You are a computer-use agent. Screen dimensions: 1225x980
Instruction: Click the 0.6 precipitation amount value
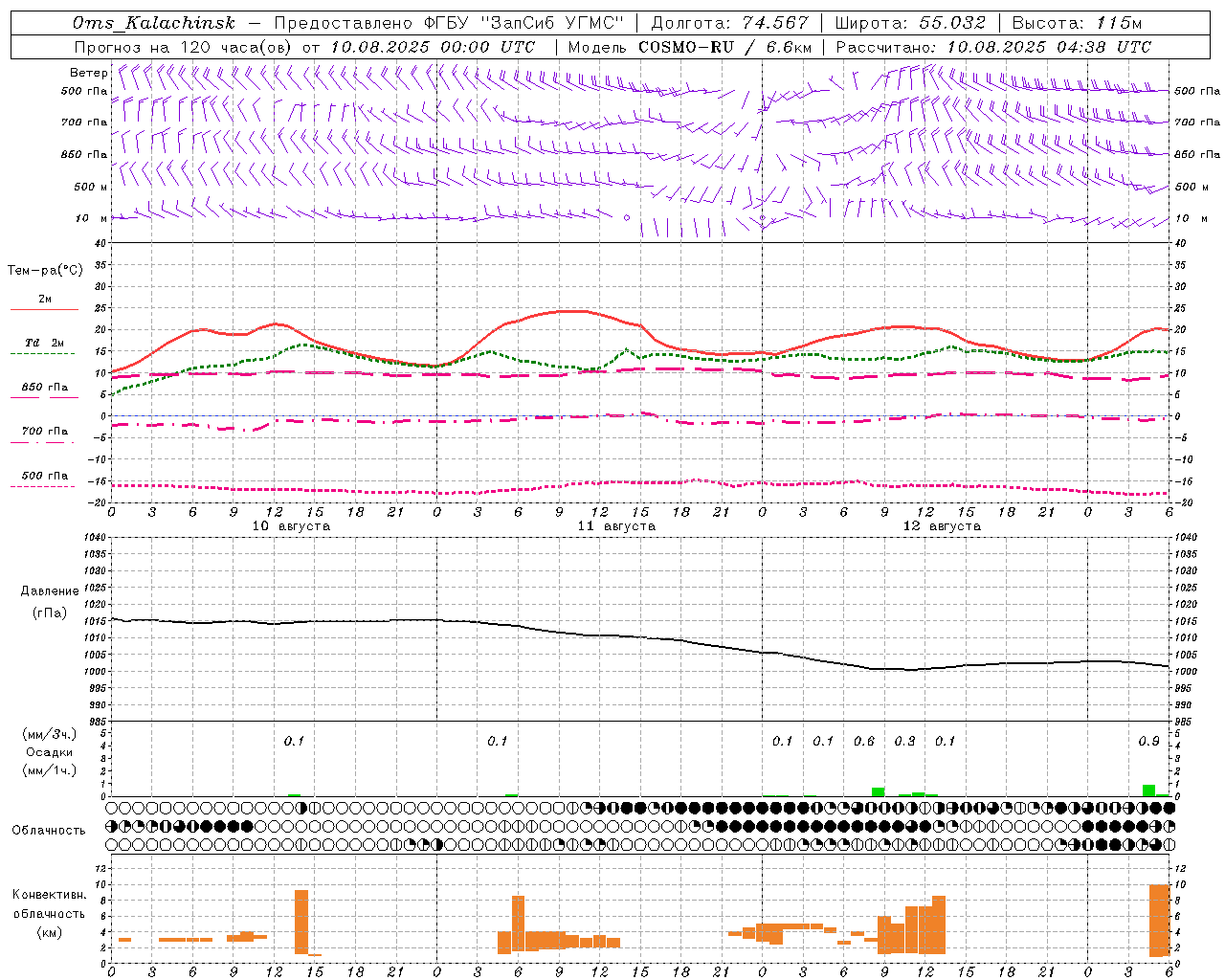864,741
